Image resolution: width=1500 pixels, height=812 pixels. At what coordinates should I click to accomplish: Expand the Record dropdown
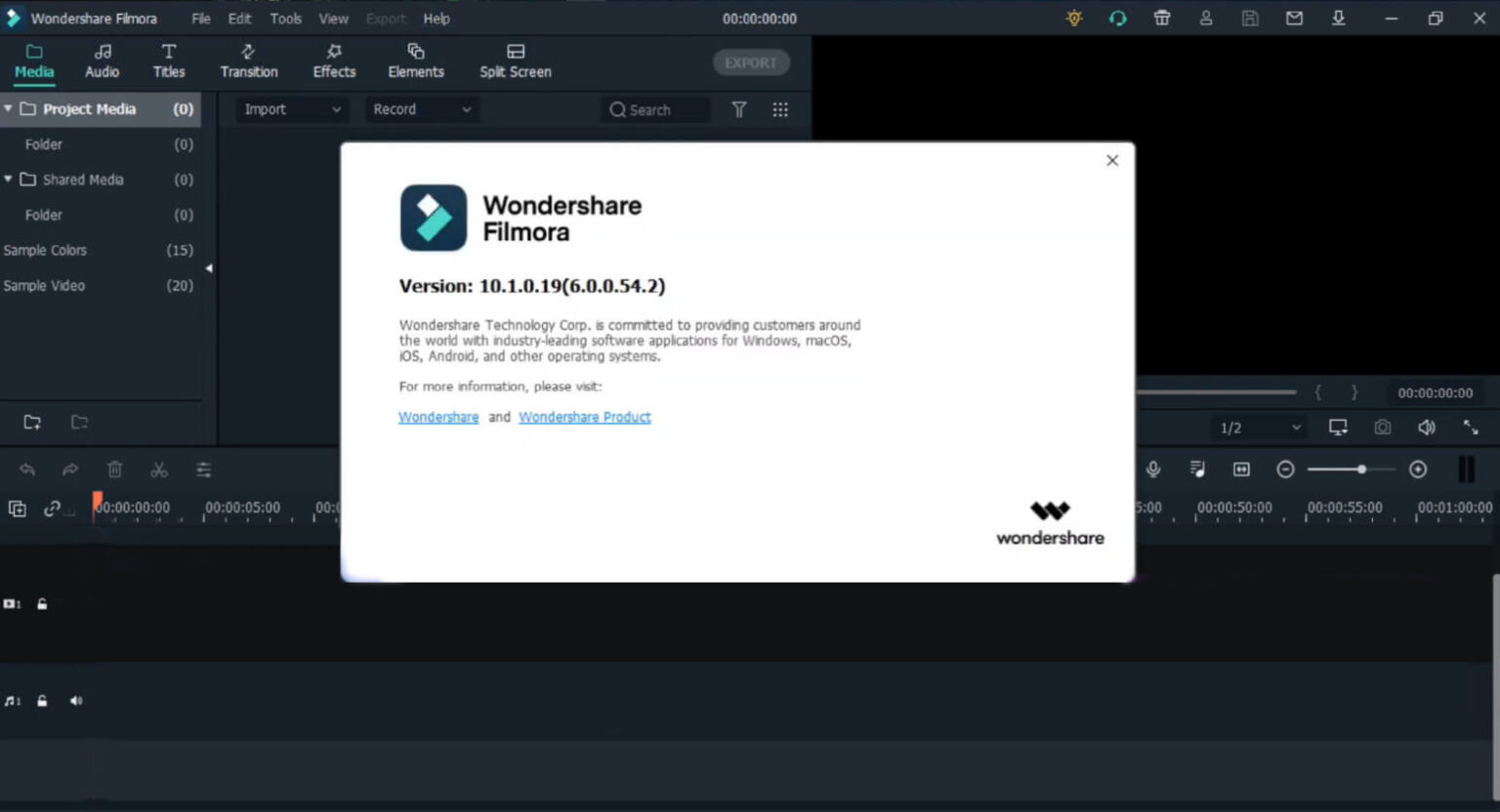[x=420, y=109]
